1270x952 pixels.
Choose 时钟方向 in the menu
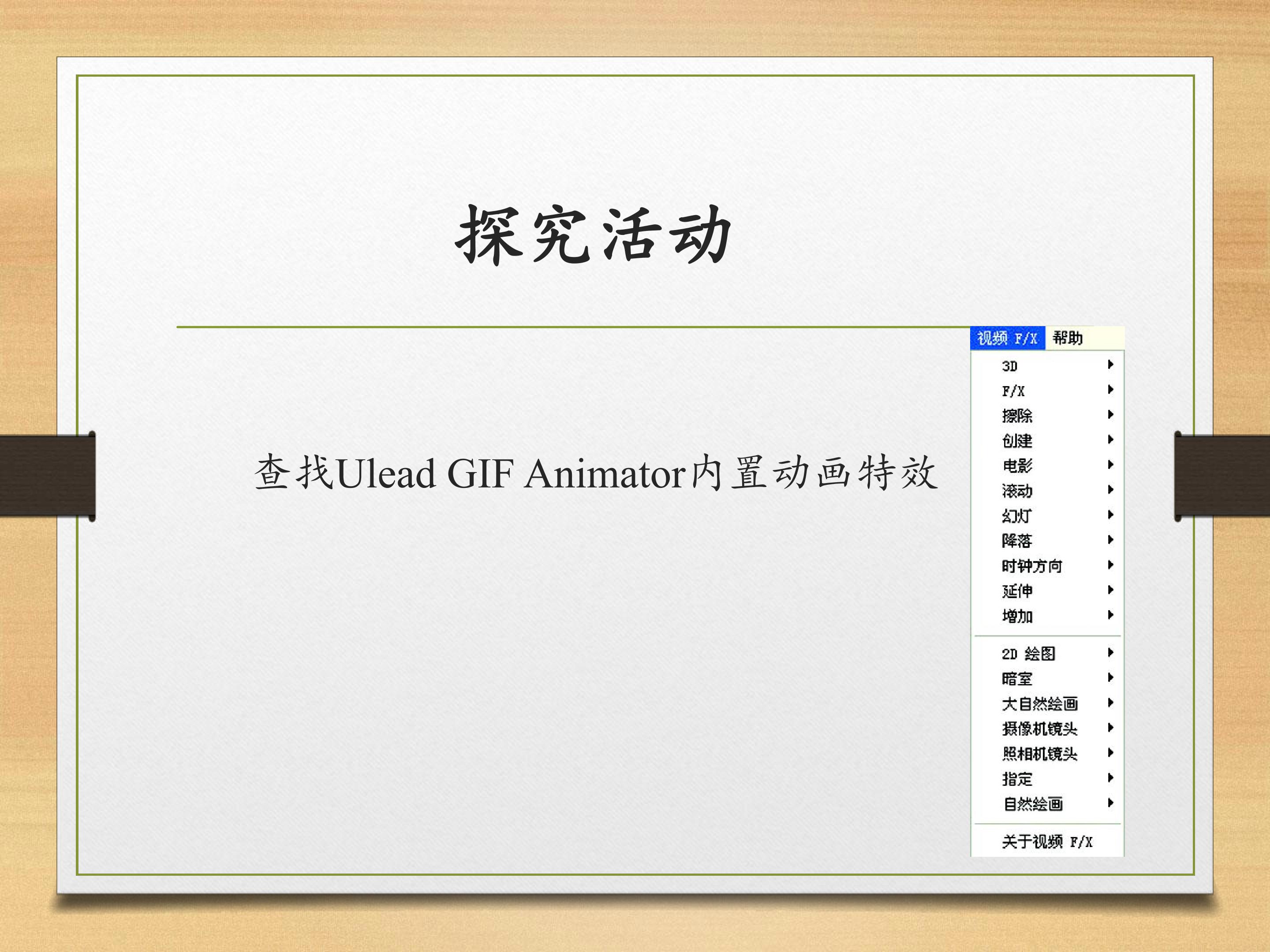(1047, 566)
